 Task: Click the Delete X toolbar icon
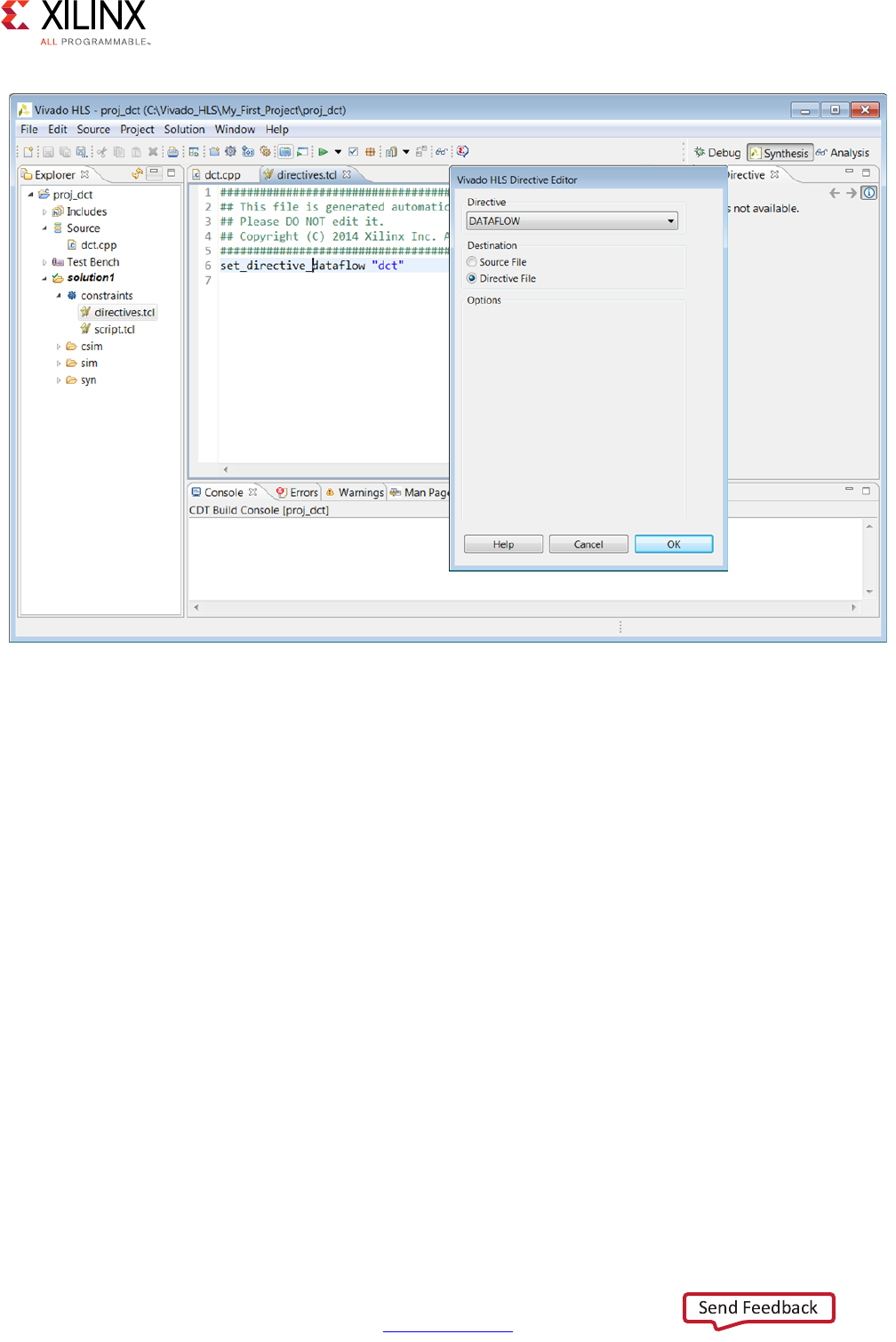pos(153,152)
